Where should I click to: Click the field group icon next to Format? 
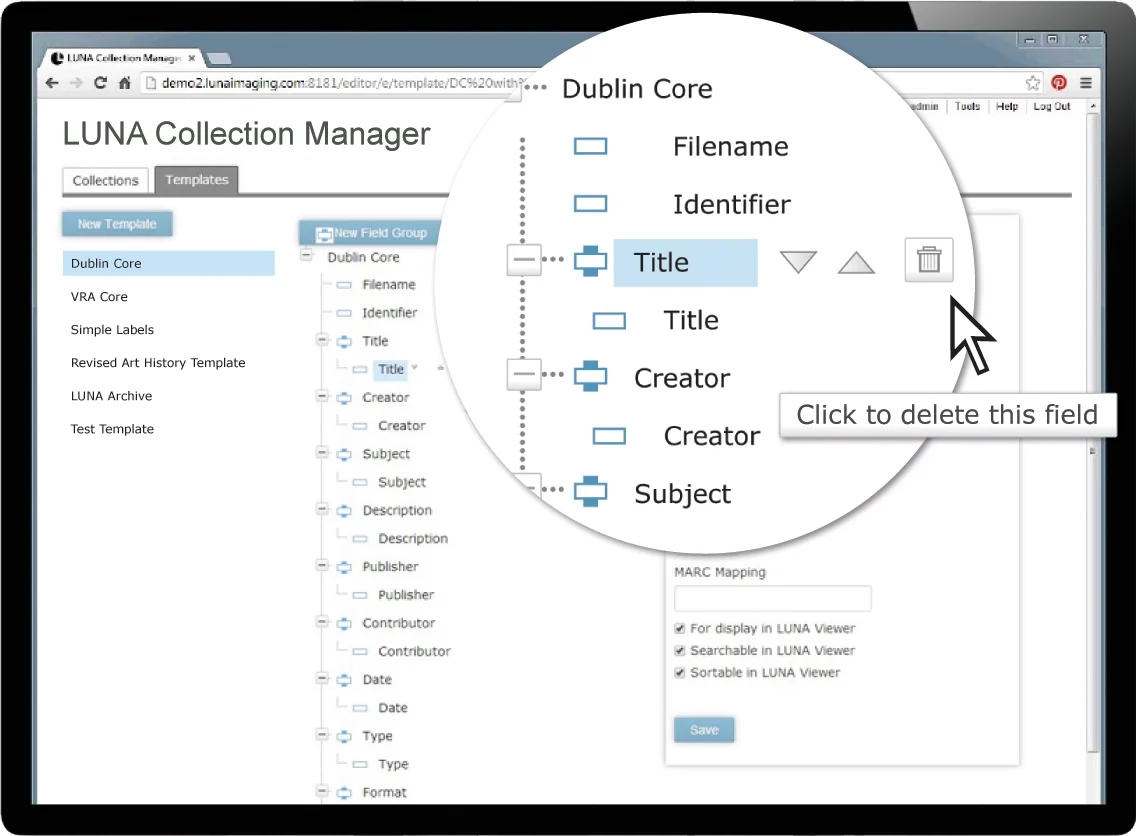point(344,793)
